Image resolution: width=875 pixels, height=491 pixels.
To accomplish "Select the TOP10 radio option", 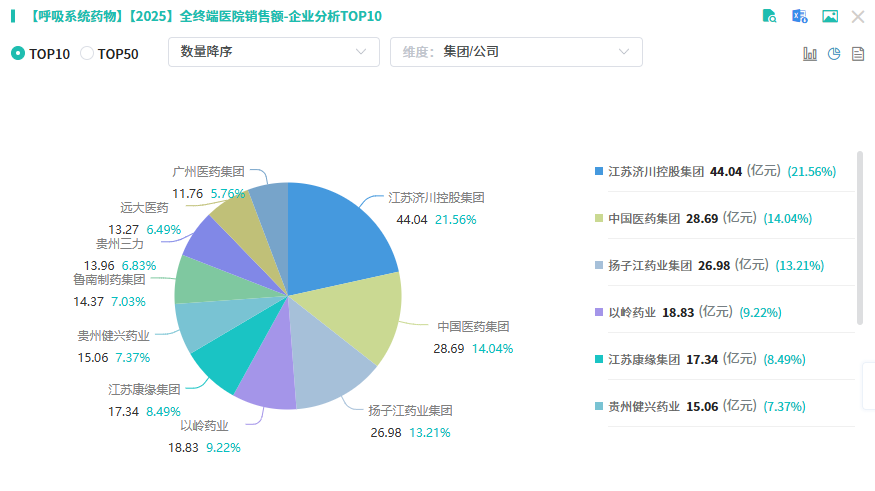I will tap(18, 53).
